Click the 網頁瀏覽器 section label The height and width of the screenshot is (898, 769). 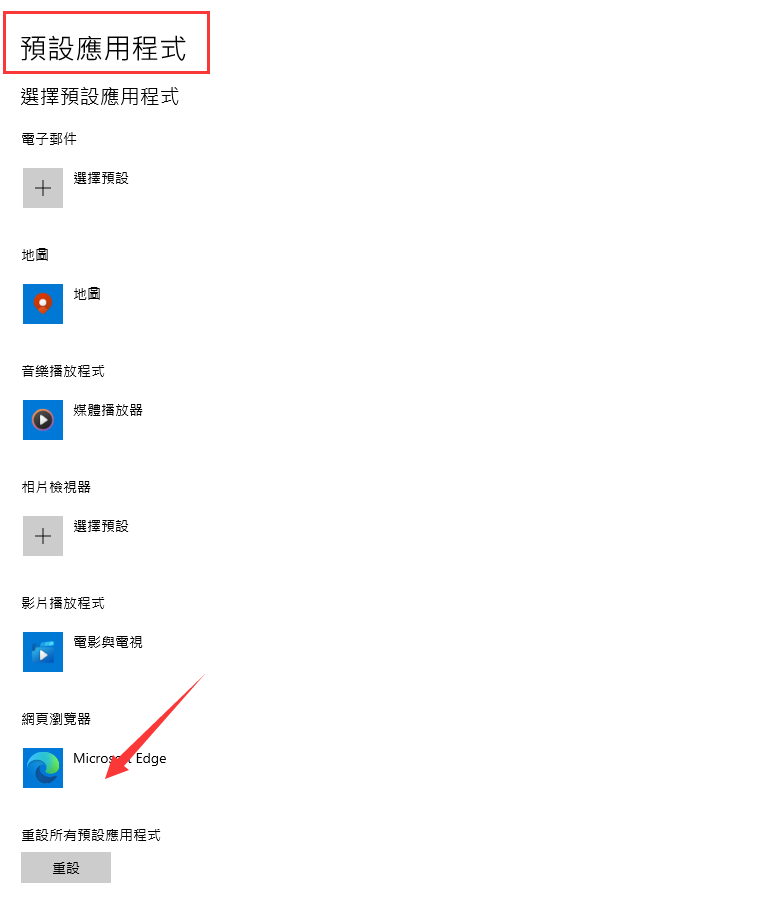[x=56, y=719]
